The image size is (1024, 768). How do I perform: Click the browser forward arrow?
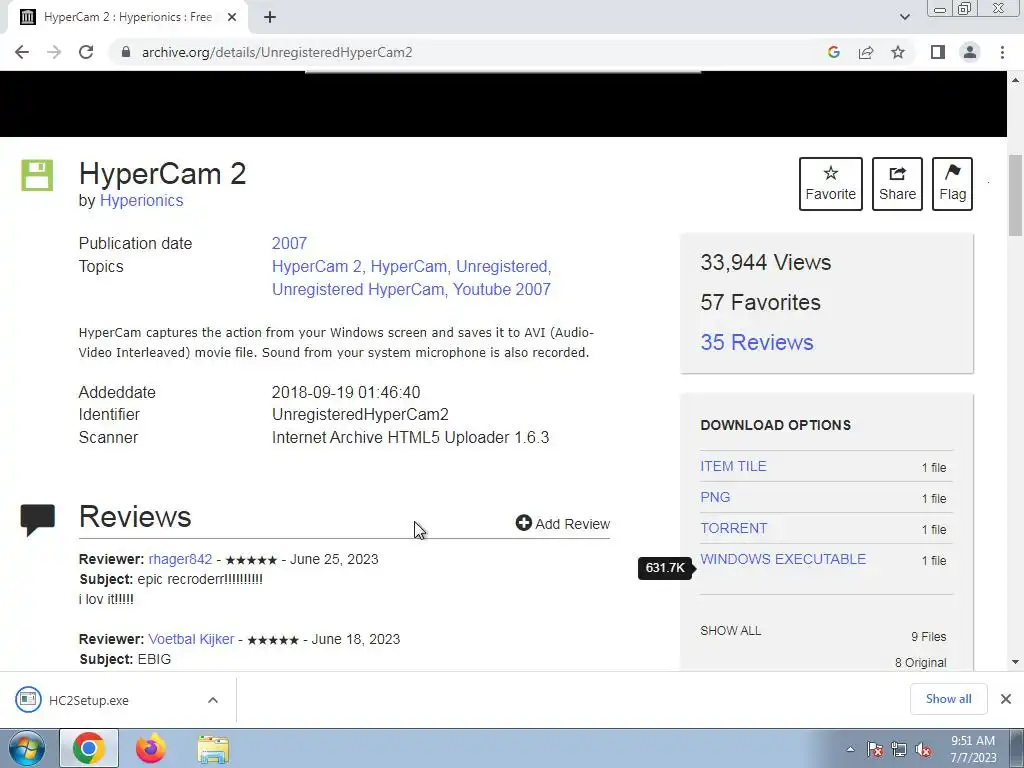(x=54, y=52)
